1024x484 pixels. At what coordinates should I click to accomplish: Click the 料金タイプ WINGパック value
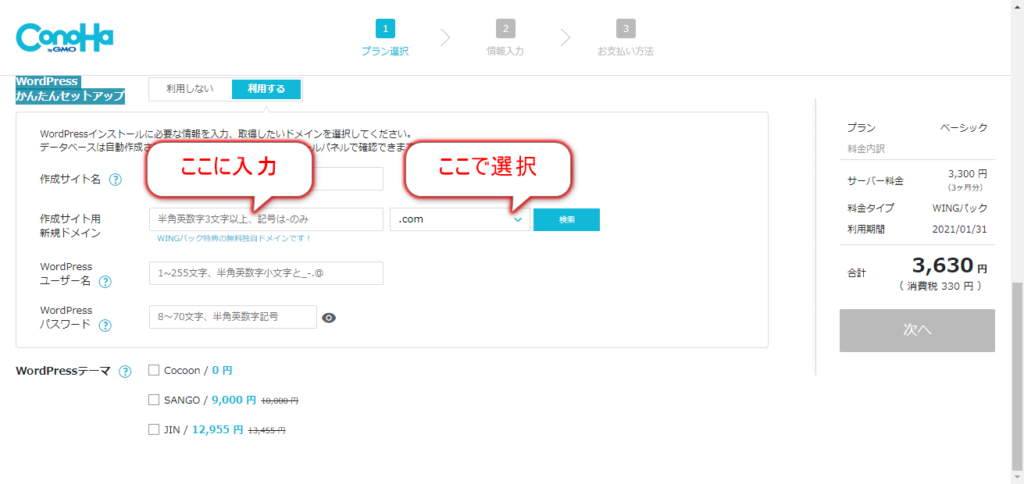[x=960, y=208]
